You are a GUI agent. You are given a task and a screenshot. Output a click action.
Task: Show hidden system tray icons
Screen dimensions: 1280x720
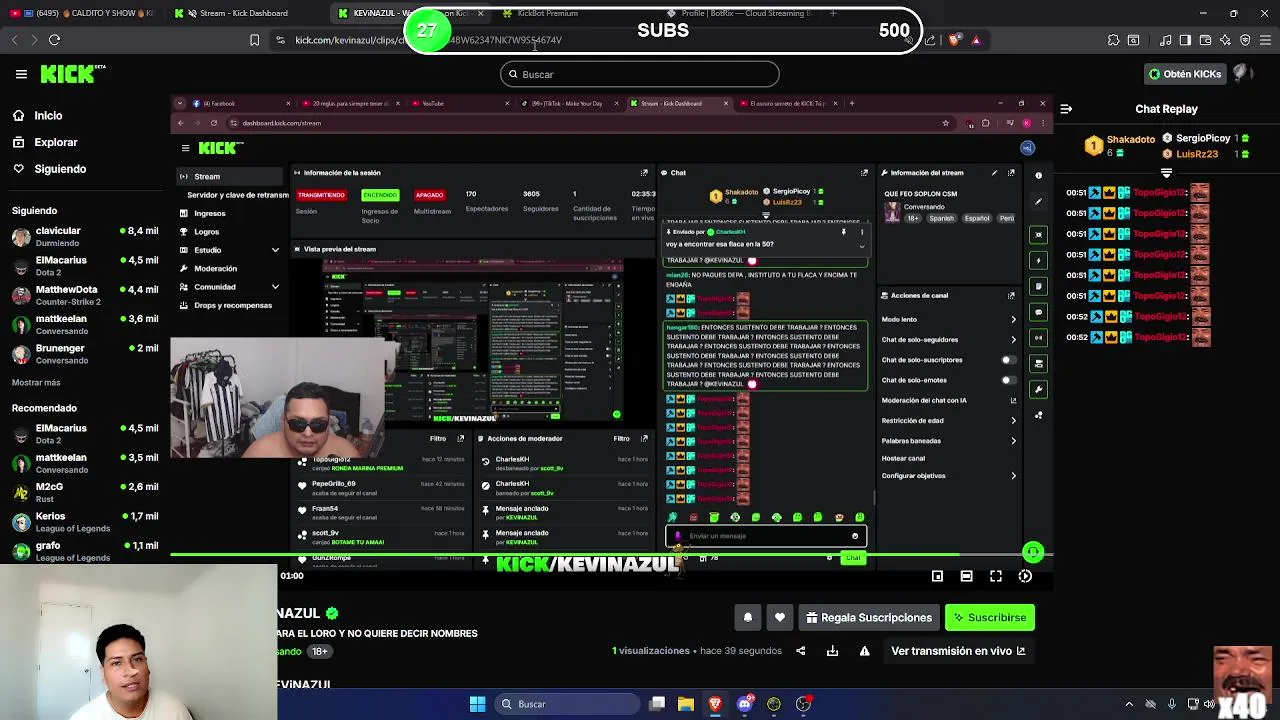(x=1129, y=704)
